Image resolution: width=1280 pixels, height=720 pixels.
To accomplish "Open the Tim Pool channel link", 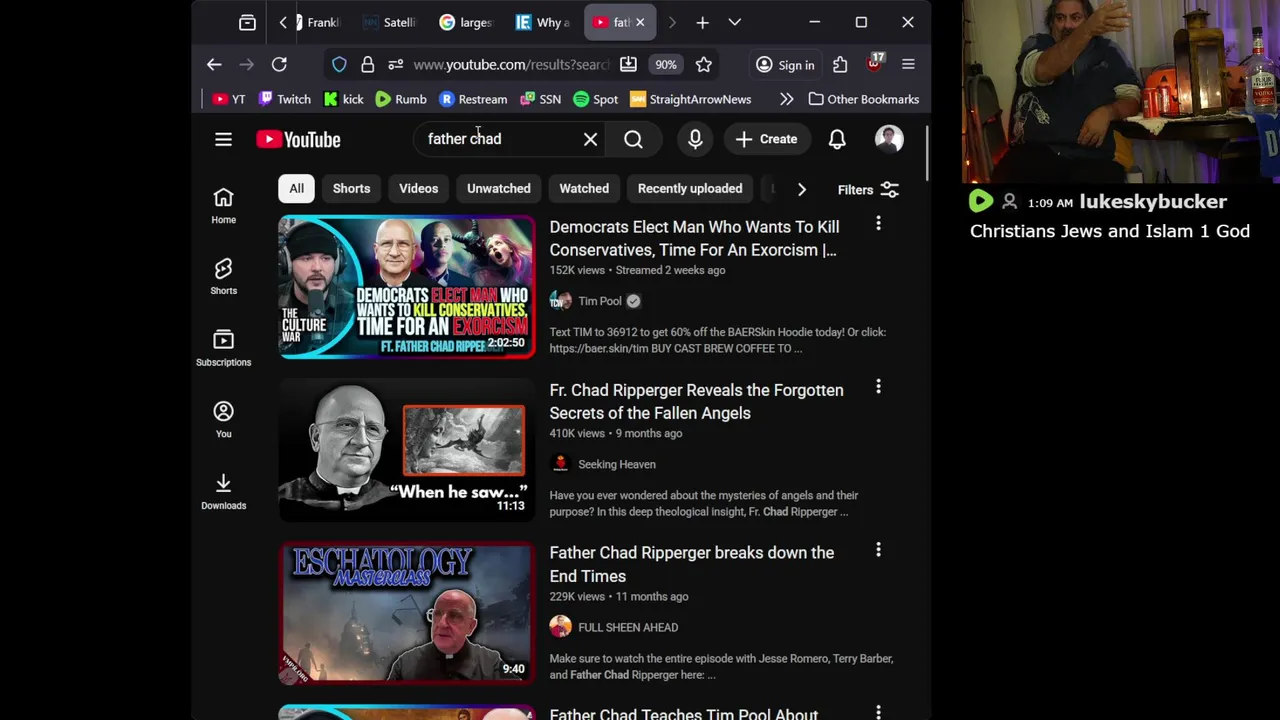I will point(600,301).
